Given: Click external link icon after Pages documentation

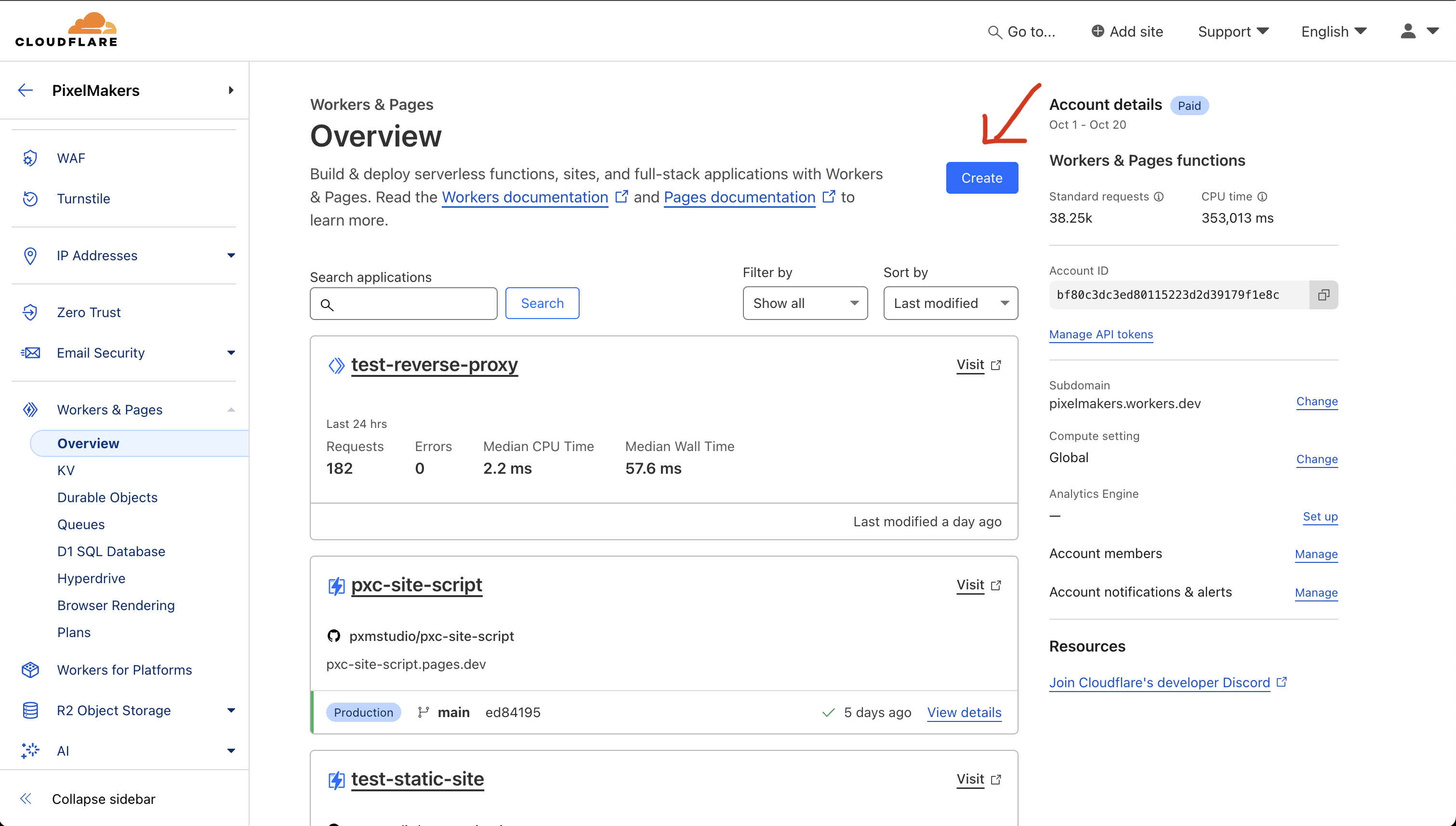Looking at the screenshot, I should click(x=829, y=196).
